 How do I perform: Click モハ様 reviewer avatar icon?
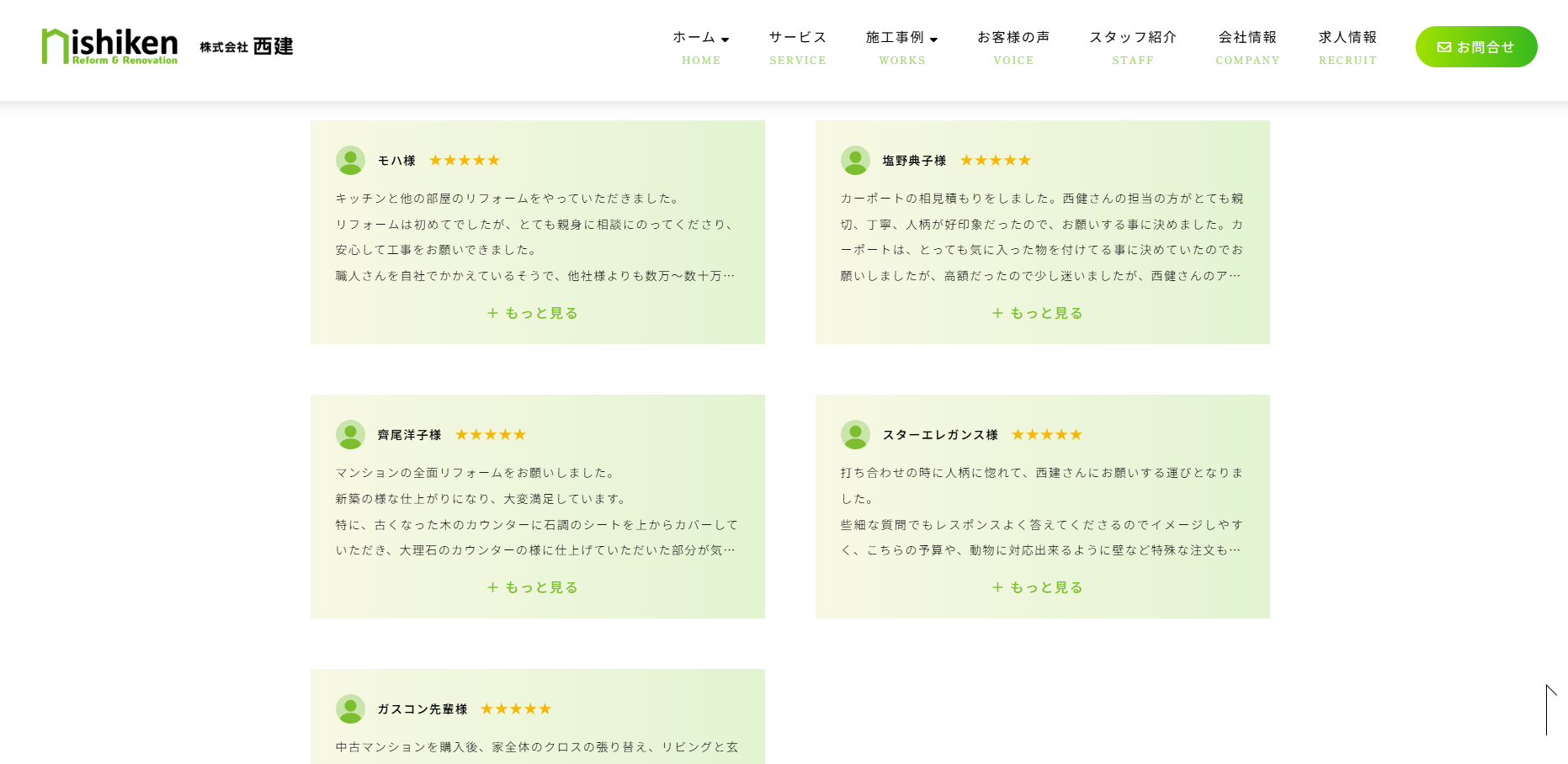pyautogui.click(x=350, y=160)
